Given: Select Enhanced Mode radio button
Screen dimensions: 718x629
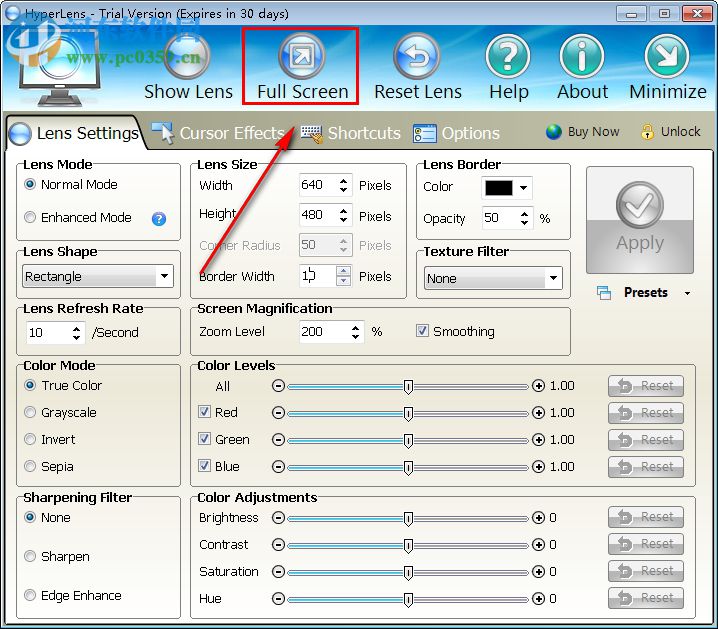Looking at the screenshot, I should pos(30,217).
